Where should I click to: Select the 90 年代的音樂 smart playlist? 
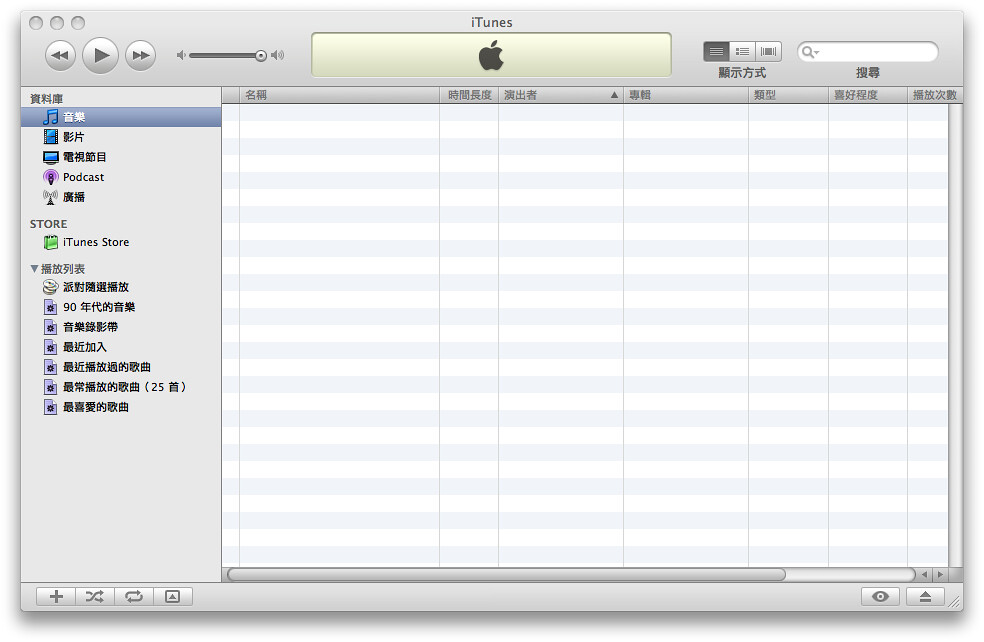(x=98, y=307)
